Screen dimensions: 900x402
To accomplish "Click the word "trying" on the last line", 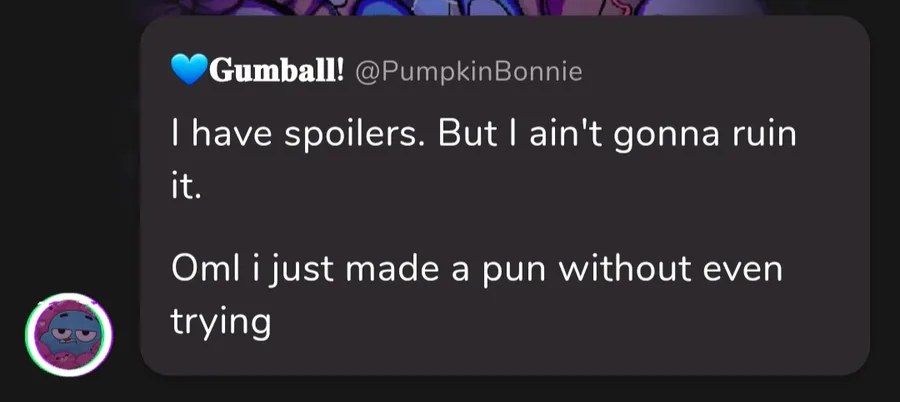I will pyautogui.click(x=221, y=324).
